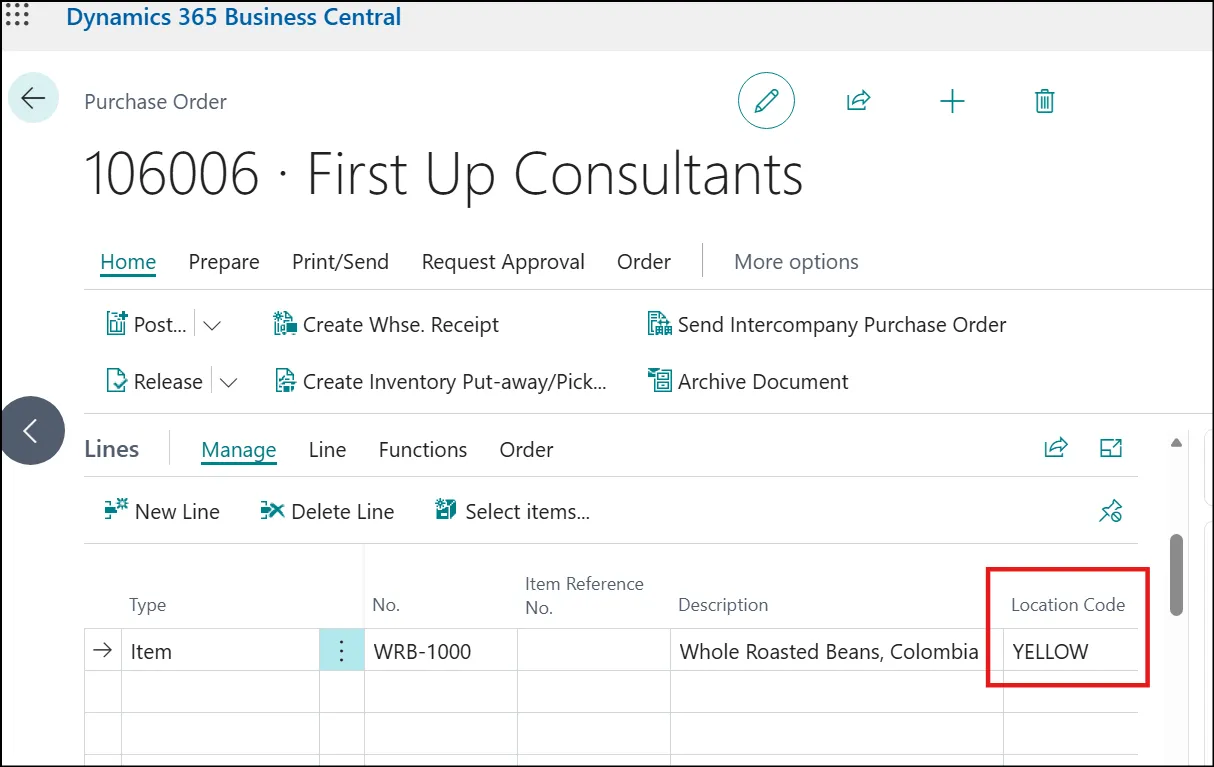Create a warehouse receipt
Viewport: 1214px width, 767px height.
coord(386,324)
